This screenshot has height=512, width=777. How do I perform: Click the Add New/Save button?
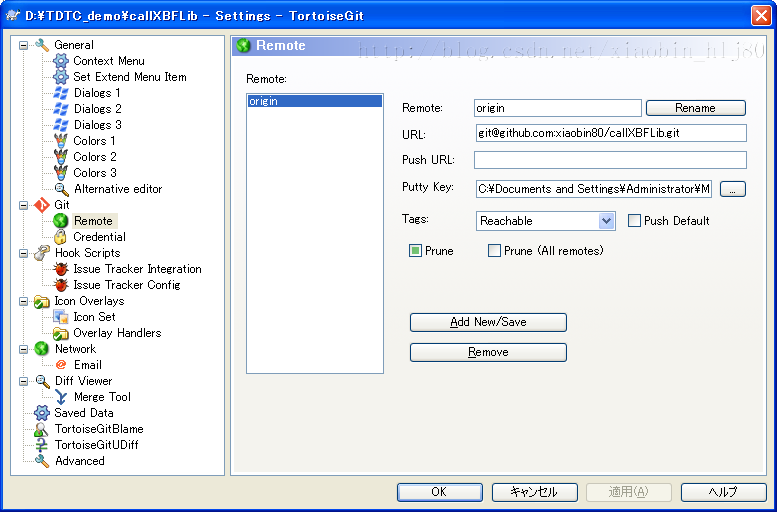pyautogui.click(x=488, y=322)
